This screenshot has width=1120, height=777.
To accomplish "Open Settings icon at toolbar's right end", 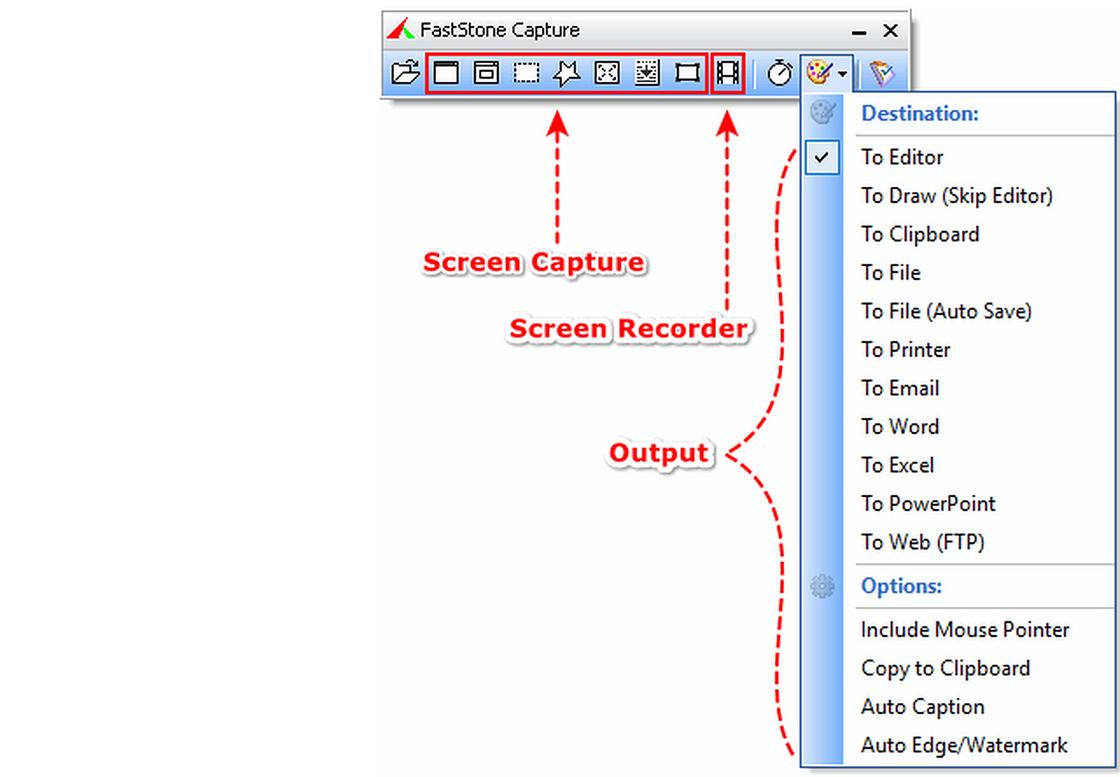I will click(881, 73).
